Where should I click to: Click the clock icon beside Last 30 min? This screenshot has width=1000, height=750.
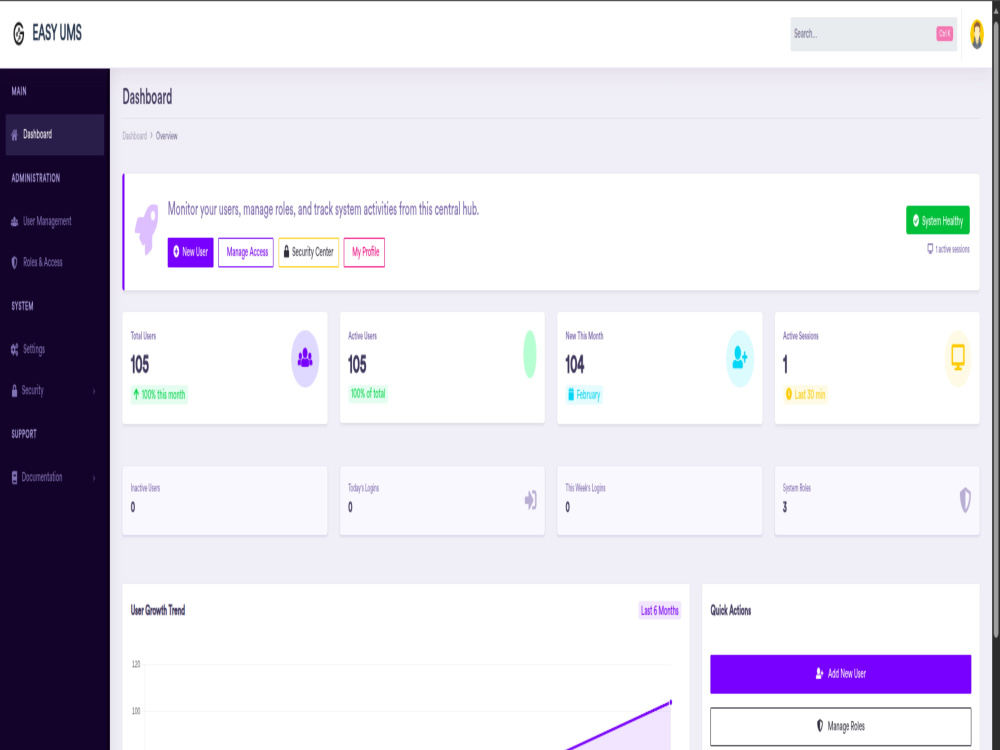tap(789, 394)
